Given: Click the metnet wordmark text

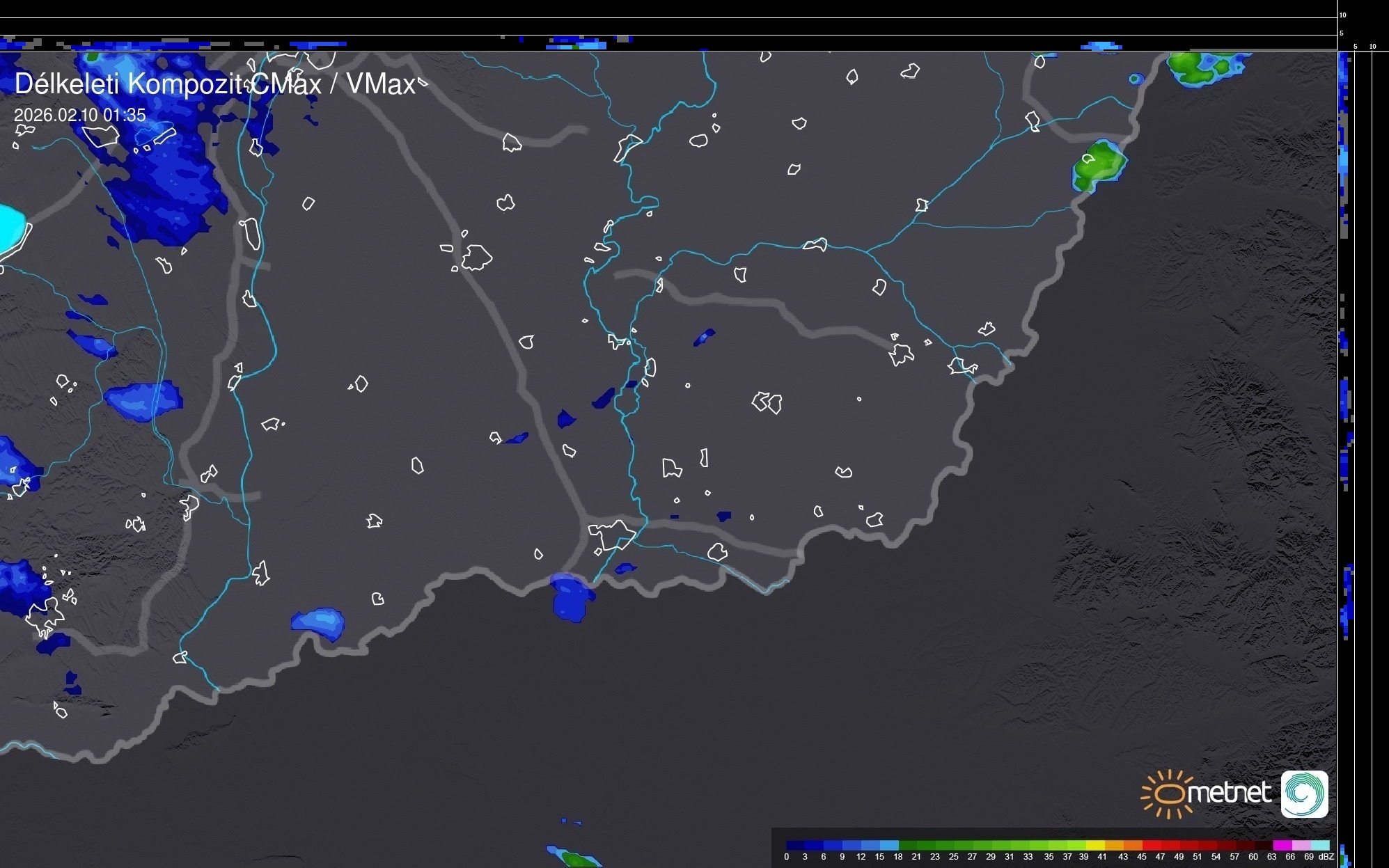Looking at the screenshot, I should tap(1228, 793).
